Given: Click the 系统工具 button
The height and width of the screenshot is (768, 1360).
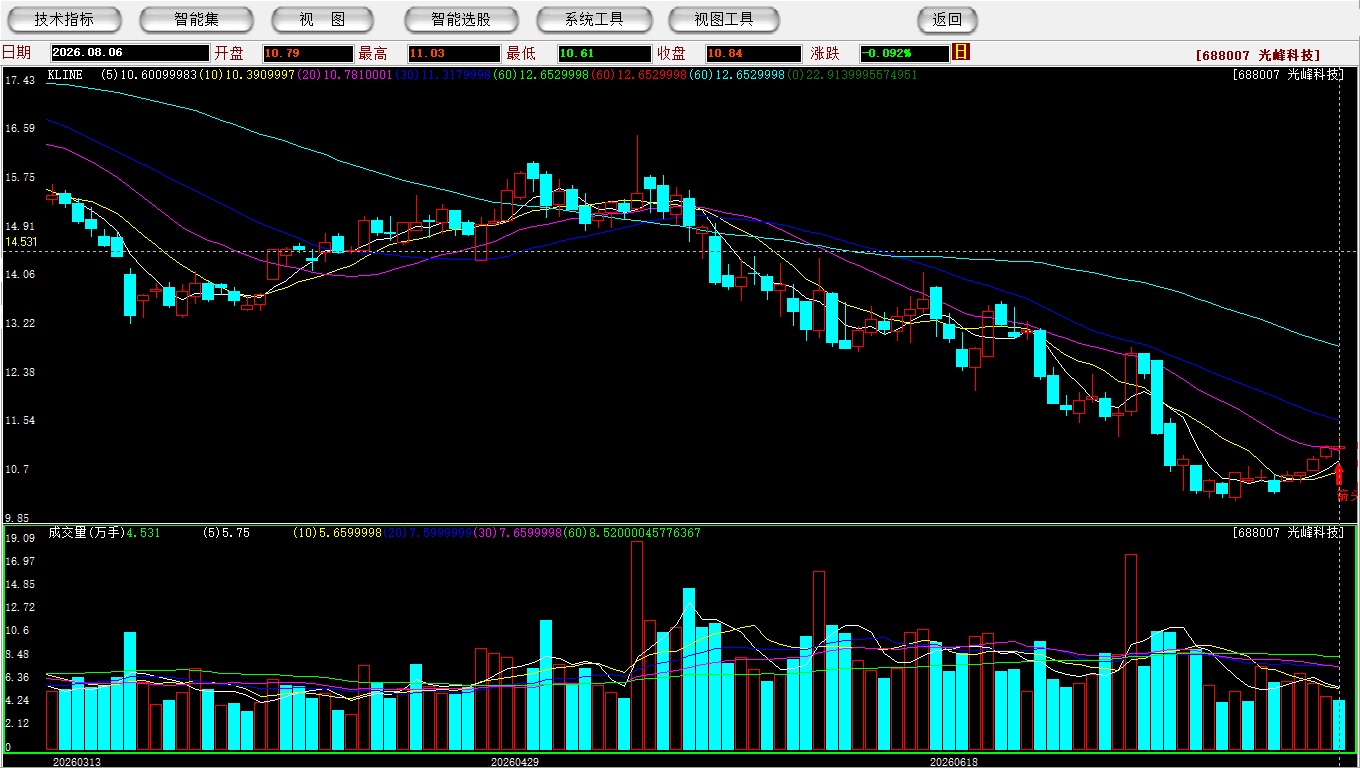Looking at the screenshot, I should [x=594, y=19].
